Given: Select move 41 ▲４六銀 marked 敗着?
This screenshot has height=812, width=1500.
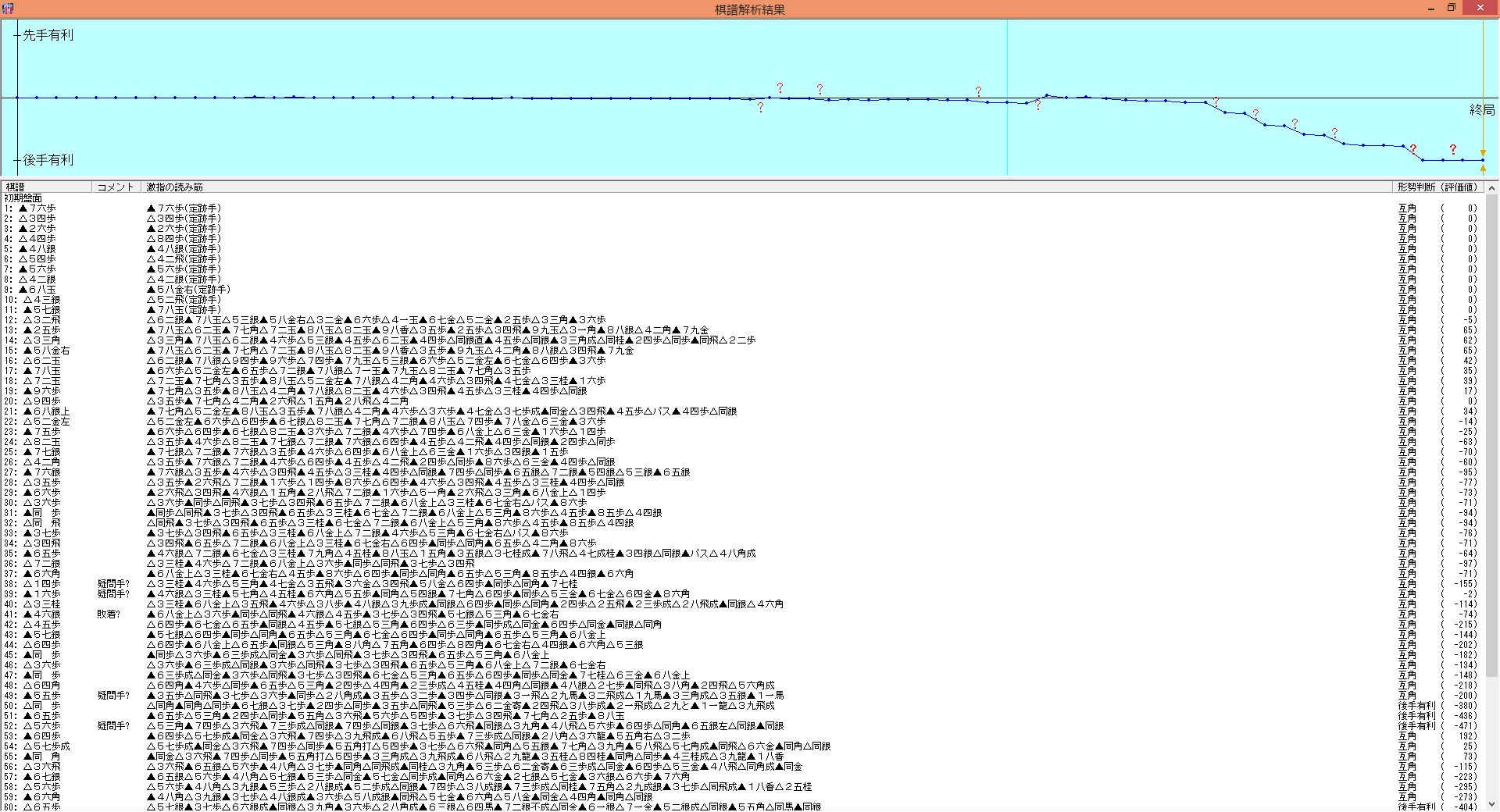Looking at the screenshot, I should 41,614.
